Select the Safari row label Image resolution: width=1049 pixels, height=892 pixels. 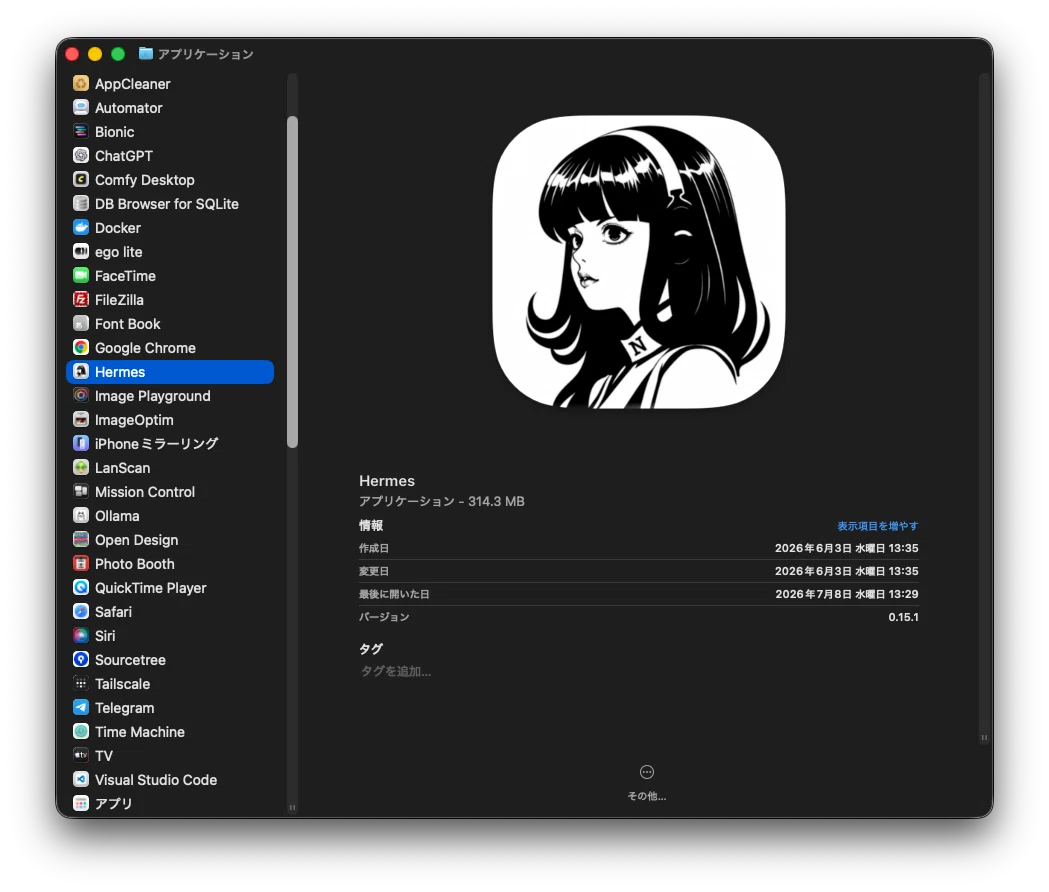click(x=113, y=612)
